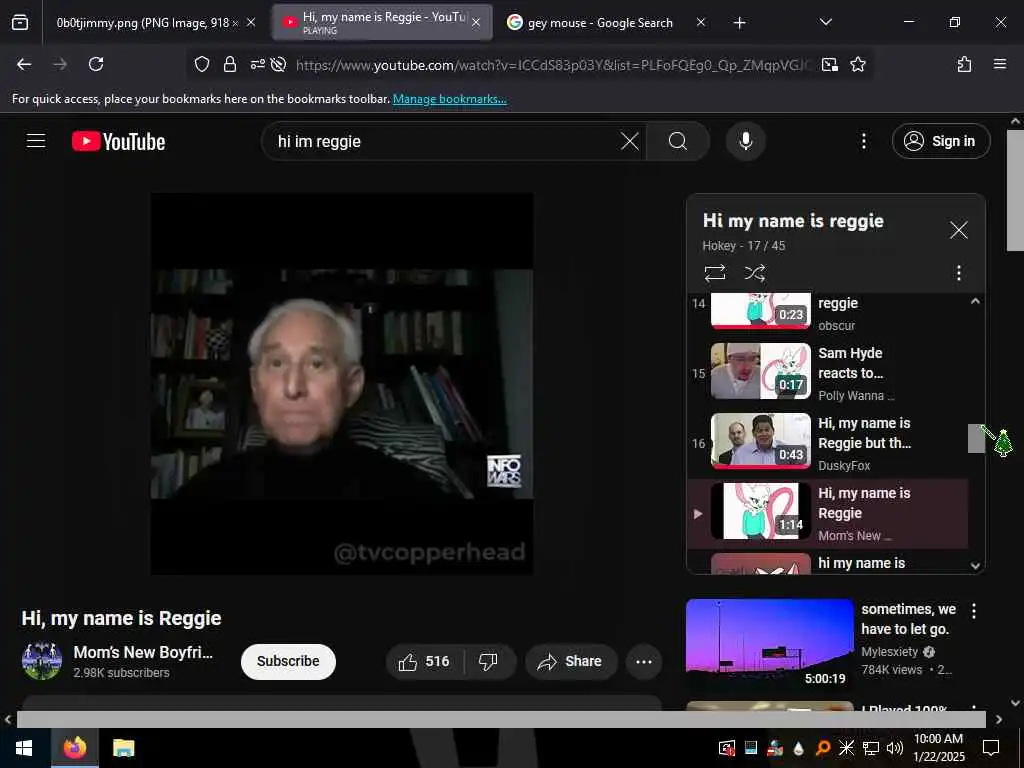The width and height of the screenshot is (1024, 768).
Task: Open YouTube settings three-dot menu
Action: pos(863,141)
